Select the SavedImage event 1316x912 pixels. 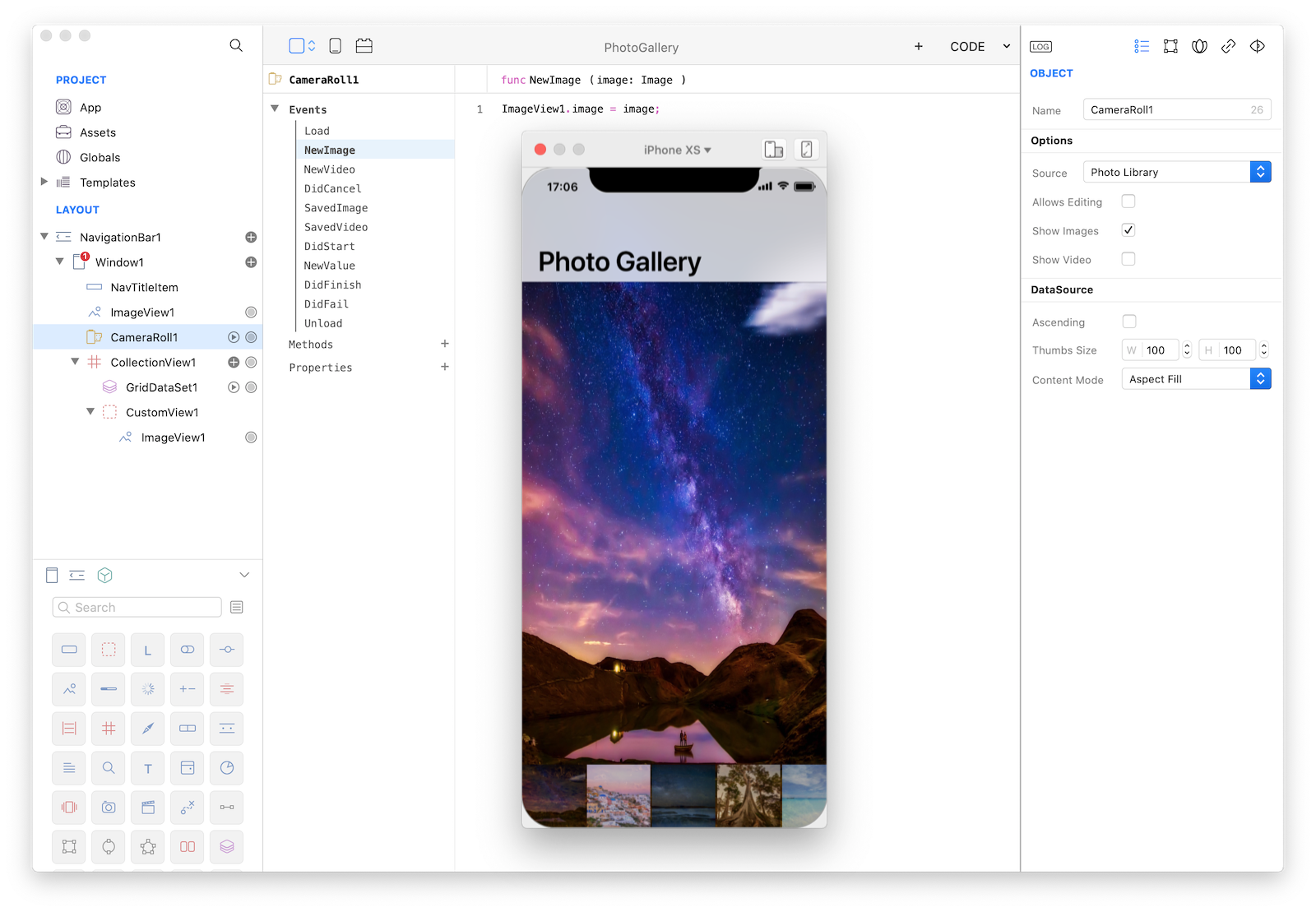[336, 208]
